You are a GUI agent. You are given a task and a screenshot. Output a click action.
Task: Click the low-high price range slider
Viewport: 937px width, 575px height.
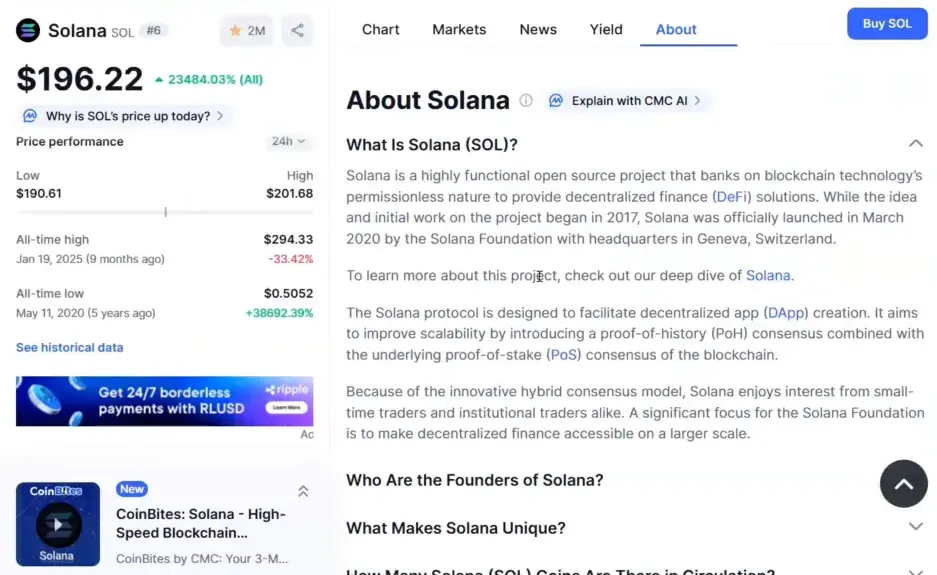click(164, 212)
